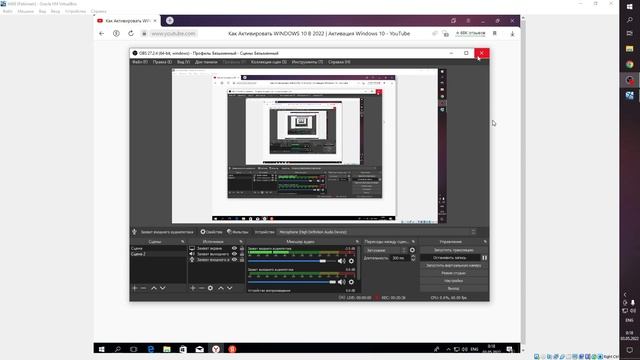Open bookmark icon in browser address bar
Viewport: 640px width, 360px height.
495,33
